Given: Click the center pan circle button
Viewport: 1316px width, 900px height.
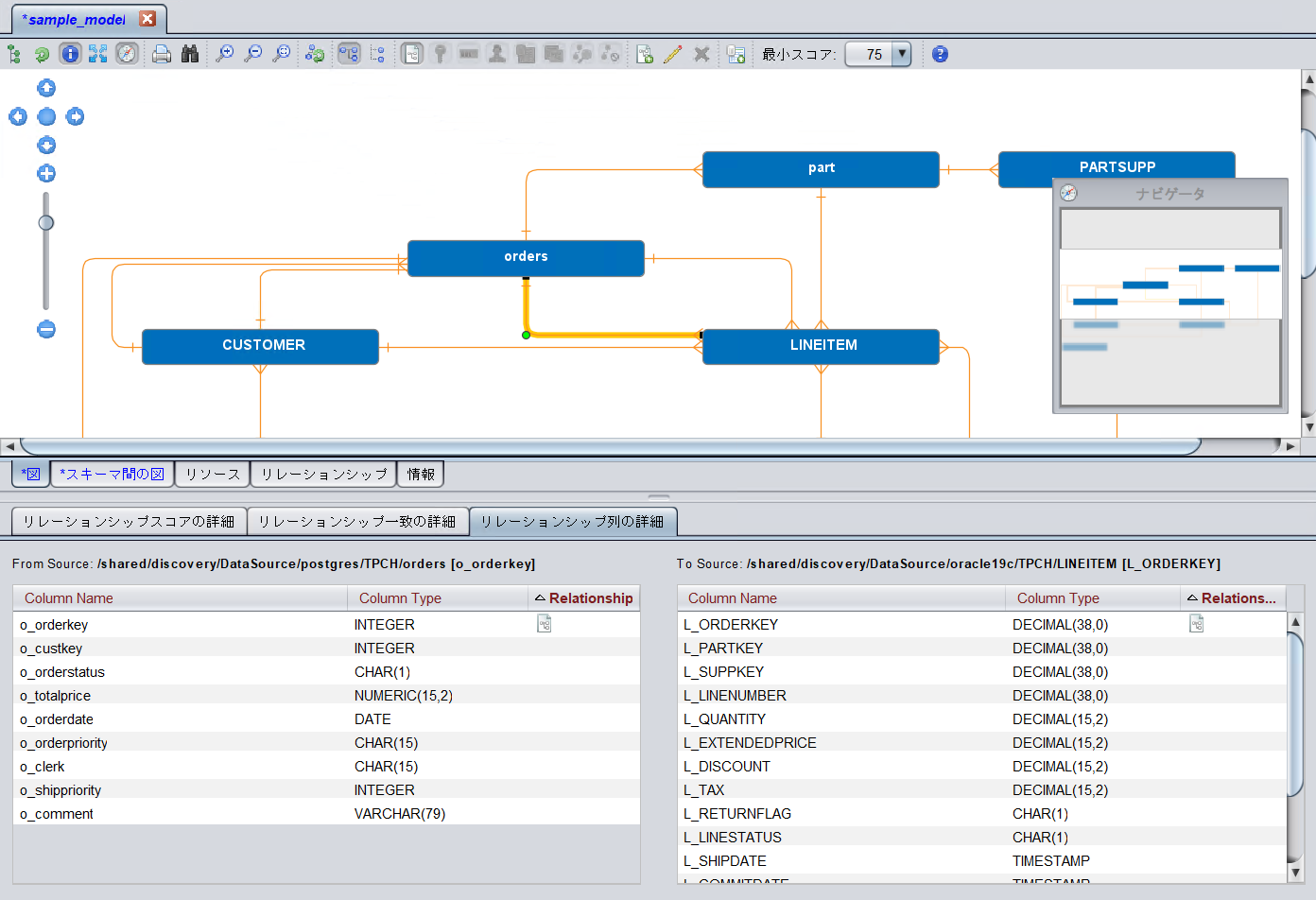Looking at the screenshot, I should (46, 116).
